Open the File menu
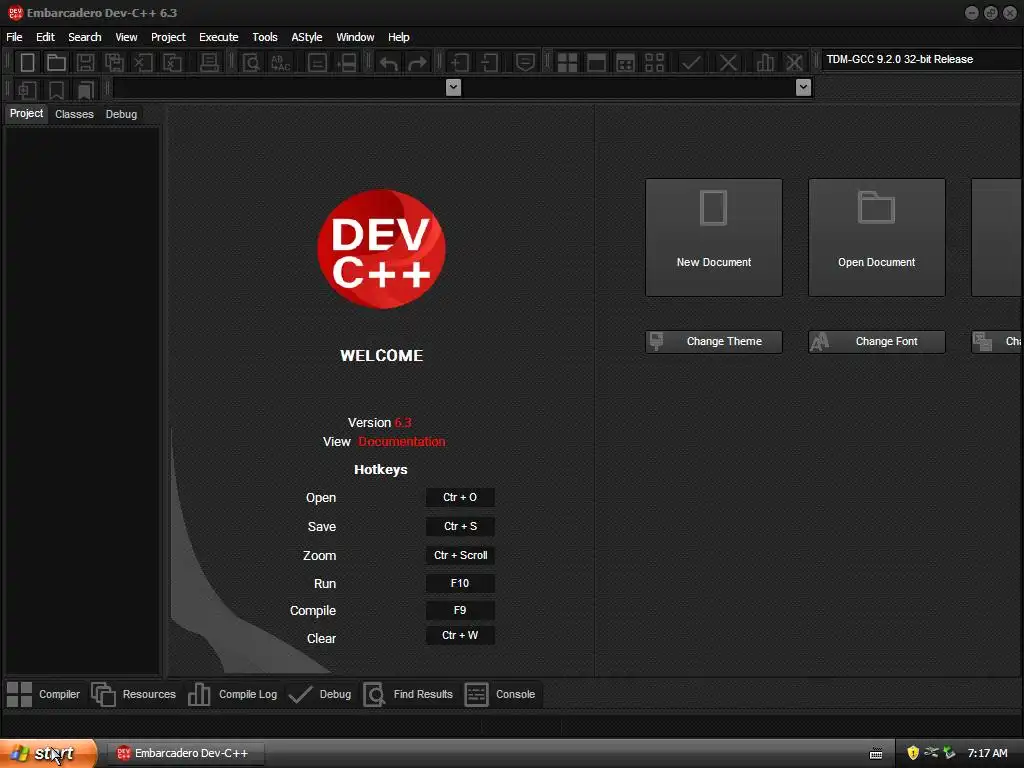1024x768 pixels. [x=14, y=37]
